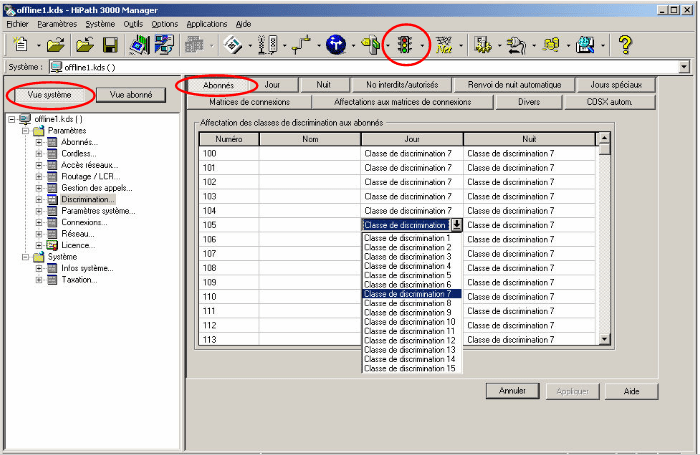Select the Infos système tree item
Image resolution: width=700 pixels, height=455 pixels.
[x=87, y=268]
